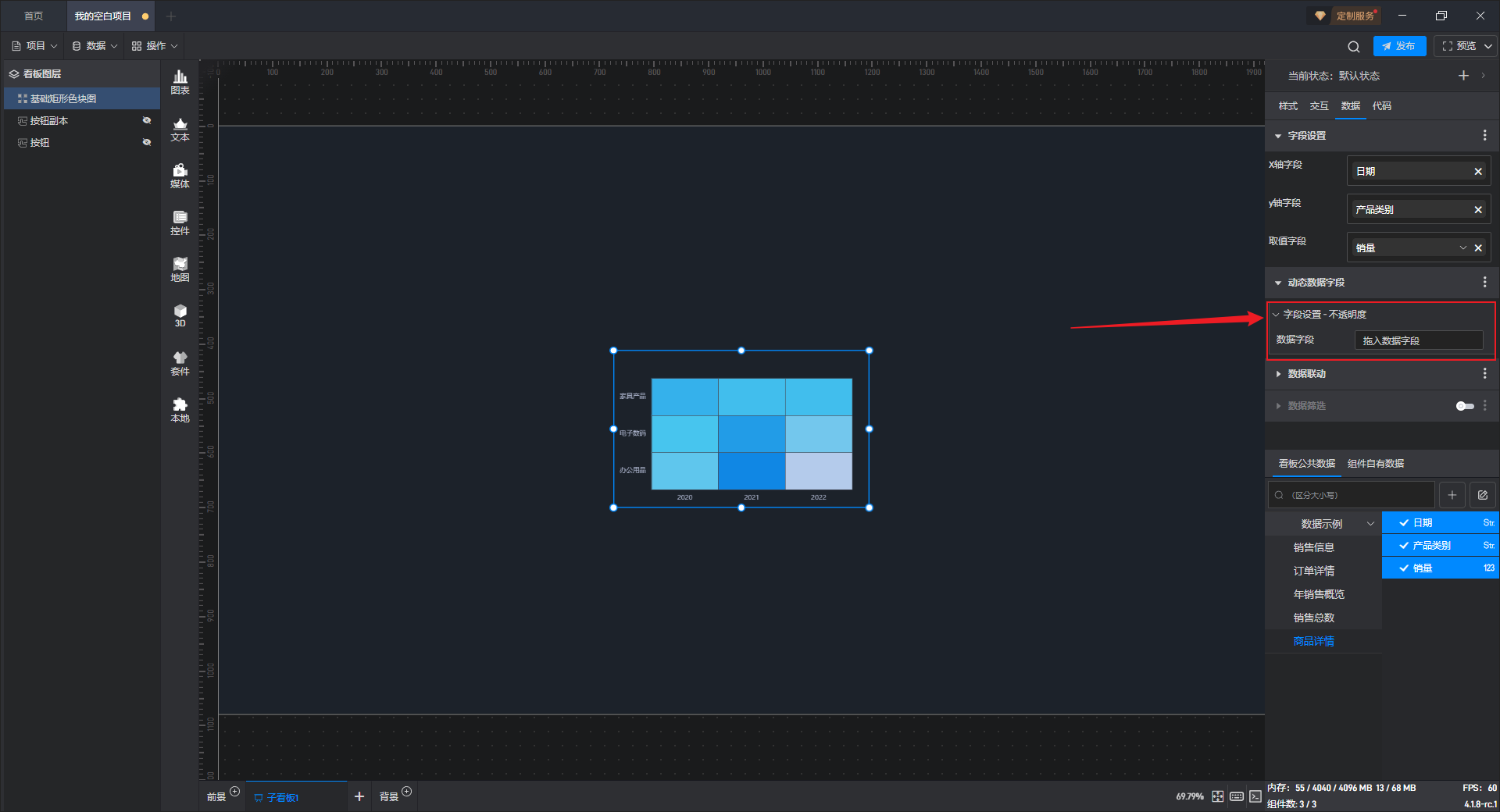Open the 预览 dropdown arrow

click(x=1488, y=46)
